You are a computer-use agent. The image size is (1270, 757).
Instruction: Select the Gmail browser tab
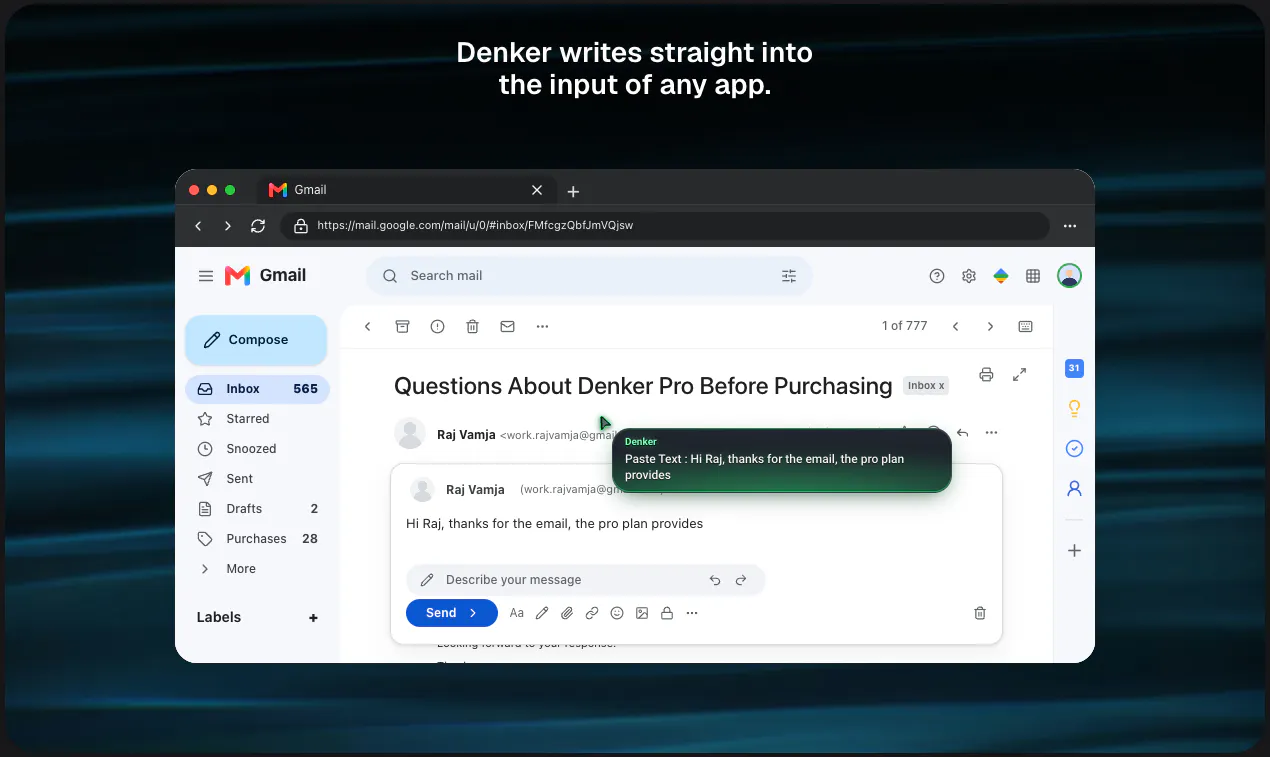pos(406,190)
